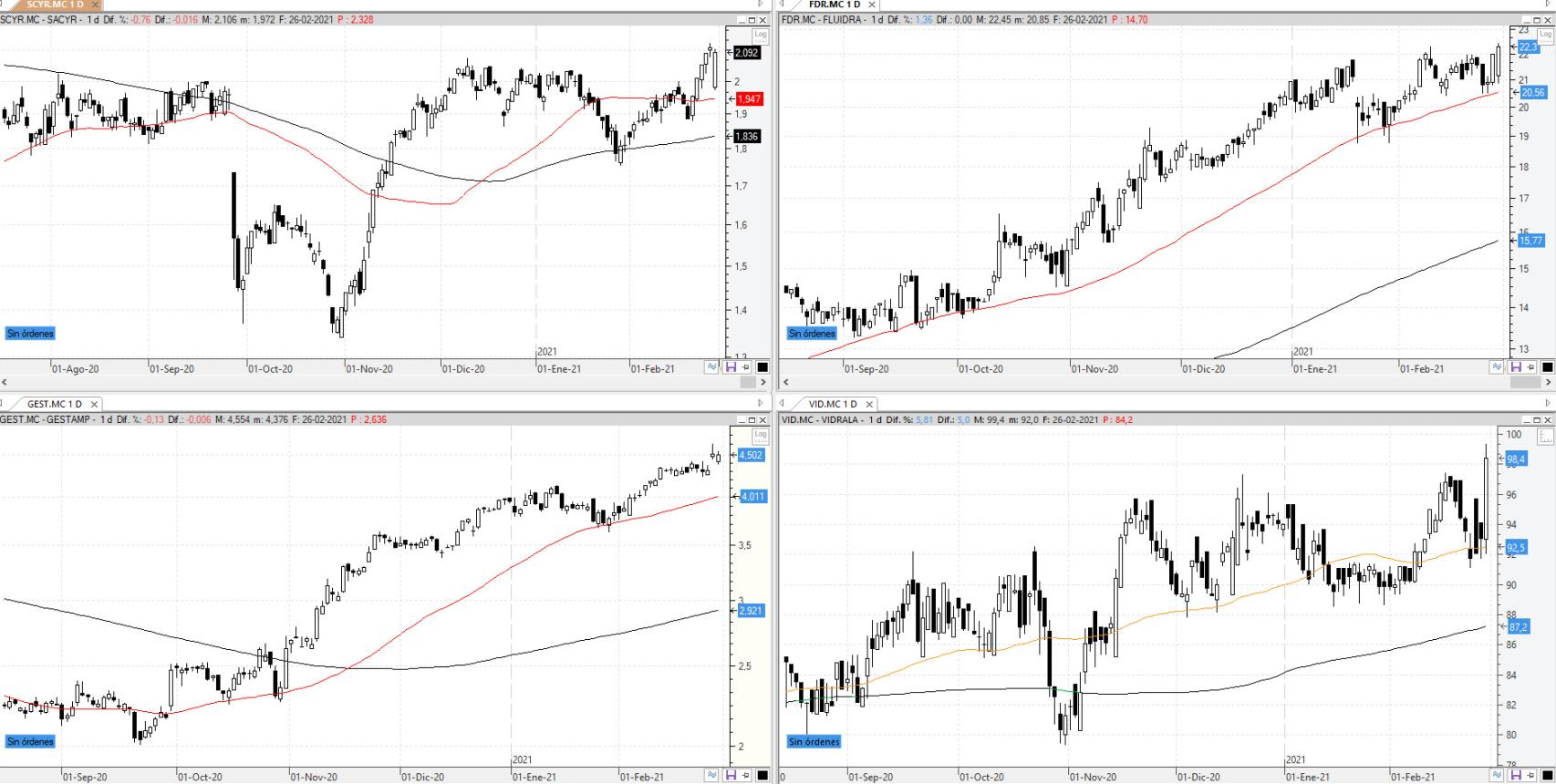Viewport: 1556px width, 784px height.
Task: Open black color swatch on SACYR chart
Action: pyautogui.click(x=762, y=367)
